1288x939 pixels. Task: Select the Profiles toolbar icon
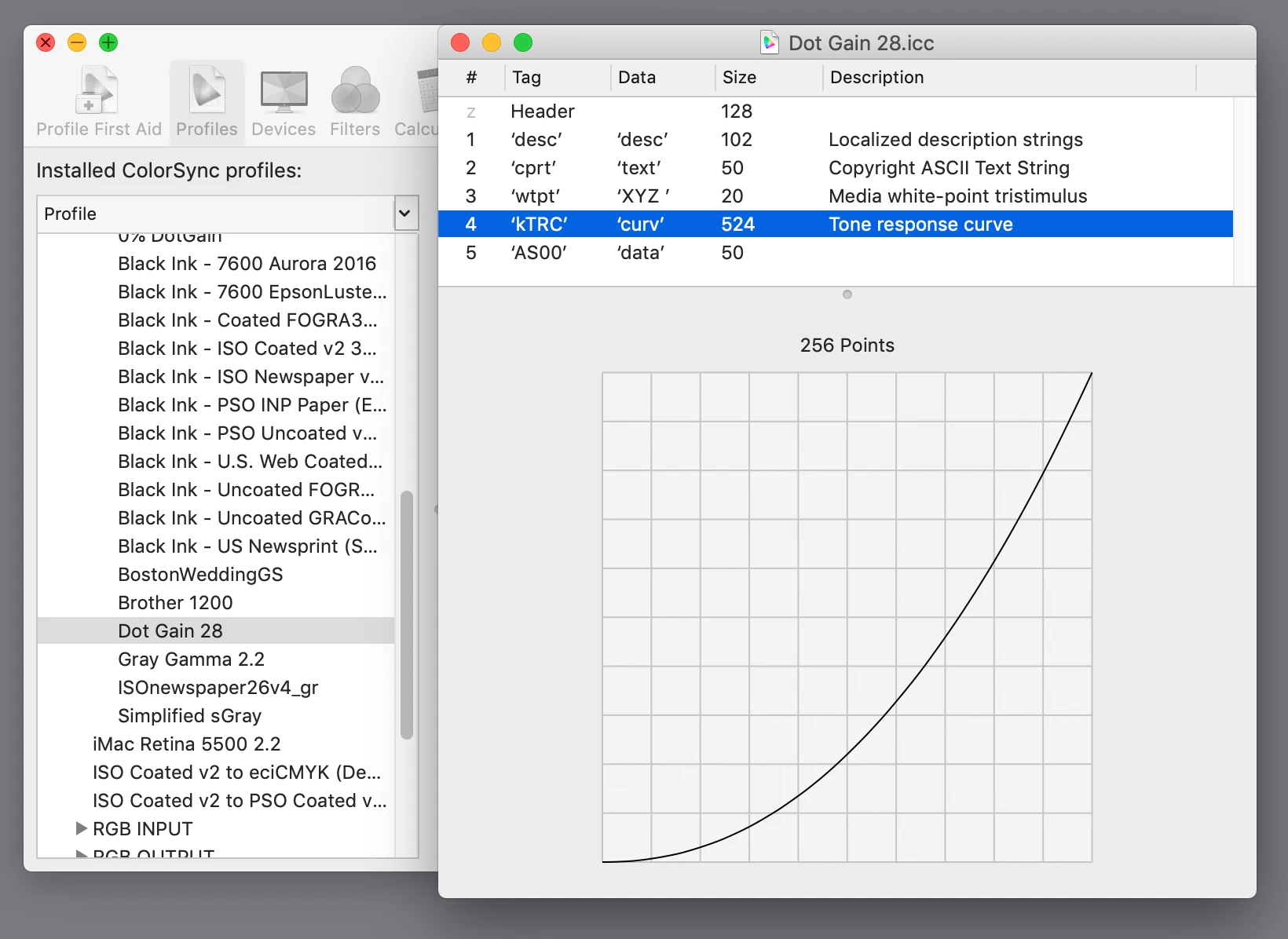[x=207, y=102]
